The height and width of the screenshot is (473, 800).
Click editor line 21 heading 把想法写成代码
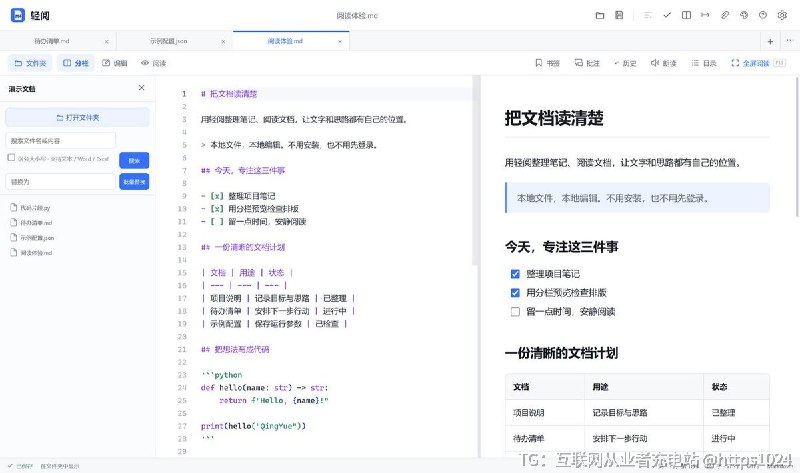click(x=235, y=350)
